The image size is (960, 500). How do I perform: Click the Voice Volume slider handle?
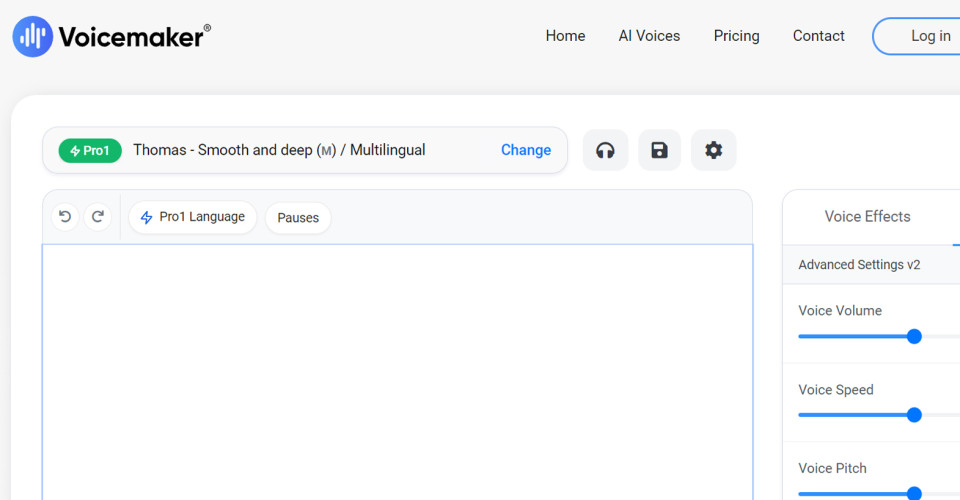coord(913,336)
